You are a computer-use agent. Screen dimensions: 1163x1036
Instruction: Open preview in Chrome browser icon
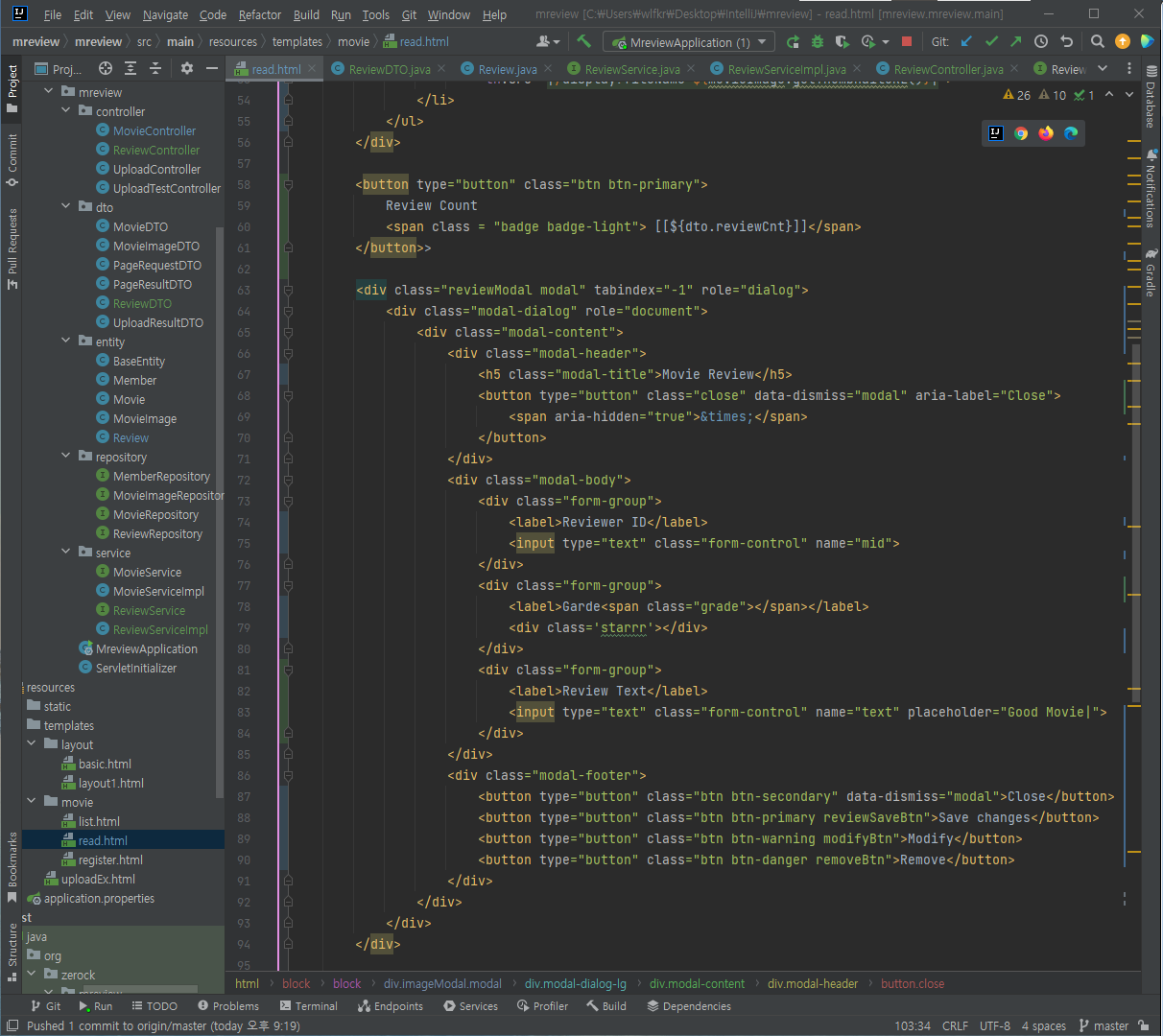tap(1021, 133)
